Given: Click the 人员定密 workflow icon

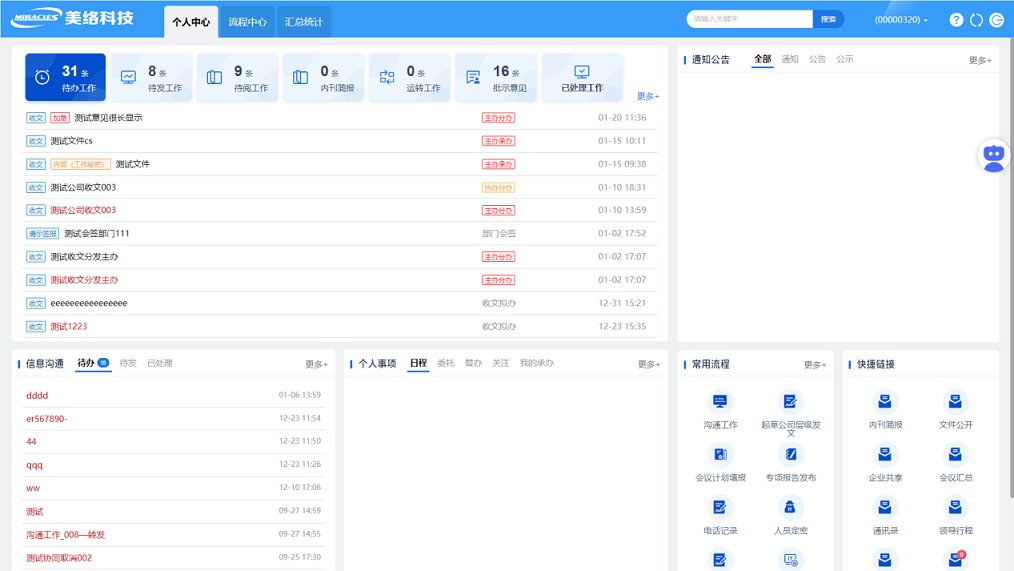Looking at the screenshot, I should coord(790,508).
